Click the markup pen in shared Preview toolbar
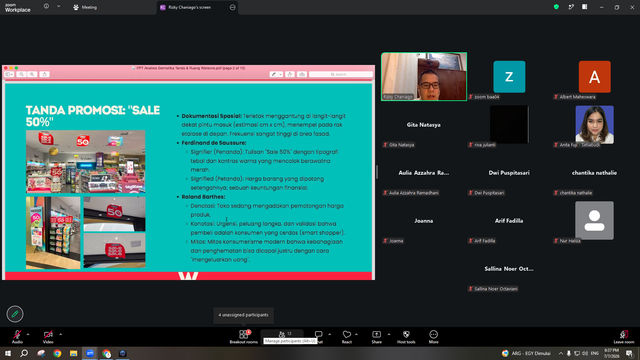 pos(274,74)
